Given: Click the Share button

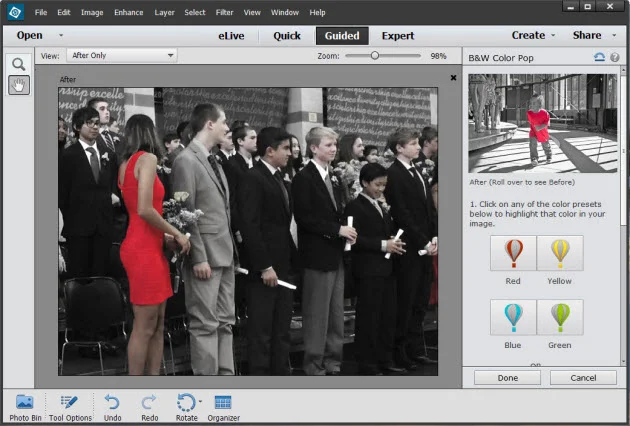Looking at the screenshot, I should tap(587, 35).
